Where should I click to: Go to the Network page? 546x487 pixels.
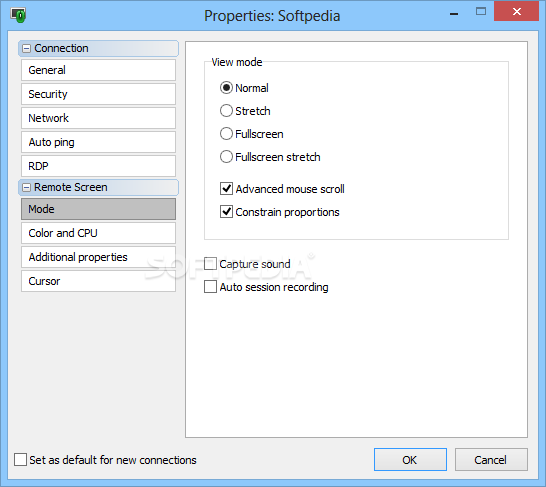click(x=98, y=118)
